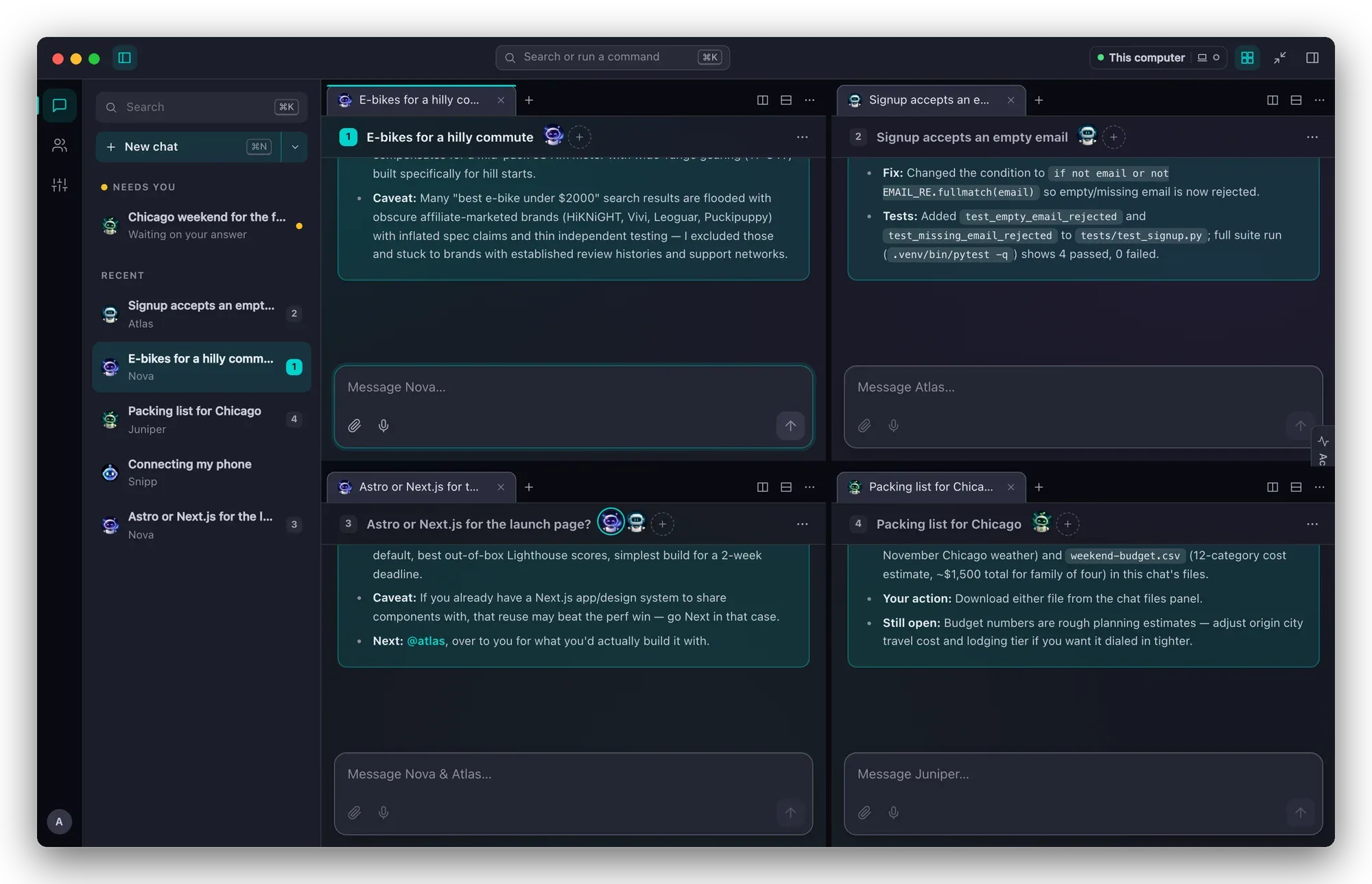Screen dimensions: 1372x884
Task: Attach a file in Message Juniper box
Action: (x=864, y=813)
